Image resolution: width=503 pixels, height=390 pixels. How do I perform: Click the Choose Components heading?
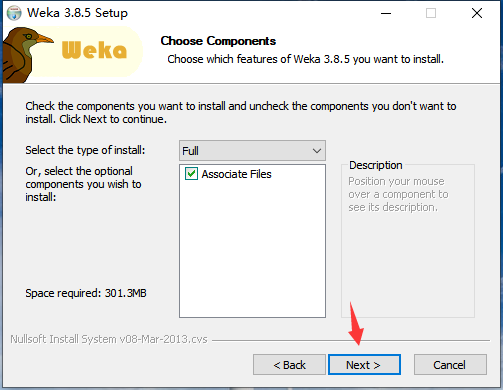coord(218,41)
